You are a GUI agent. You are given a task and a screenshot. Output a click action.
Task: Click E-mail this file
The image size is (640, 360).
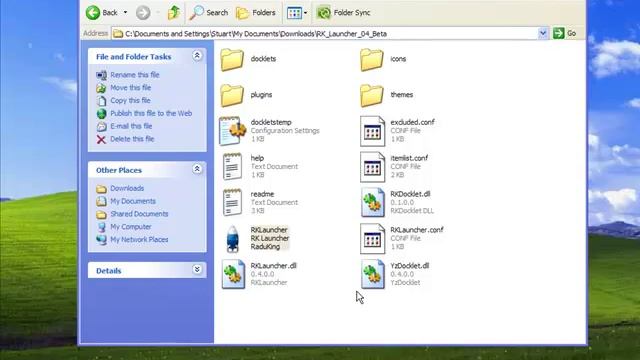(x=131, y=126)
